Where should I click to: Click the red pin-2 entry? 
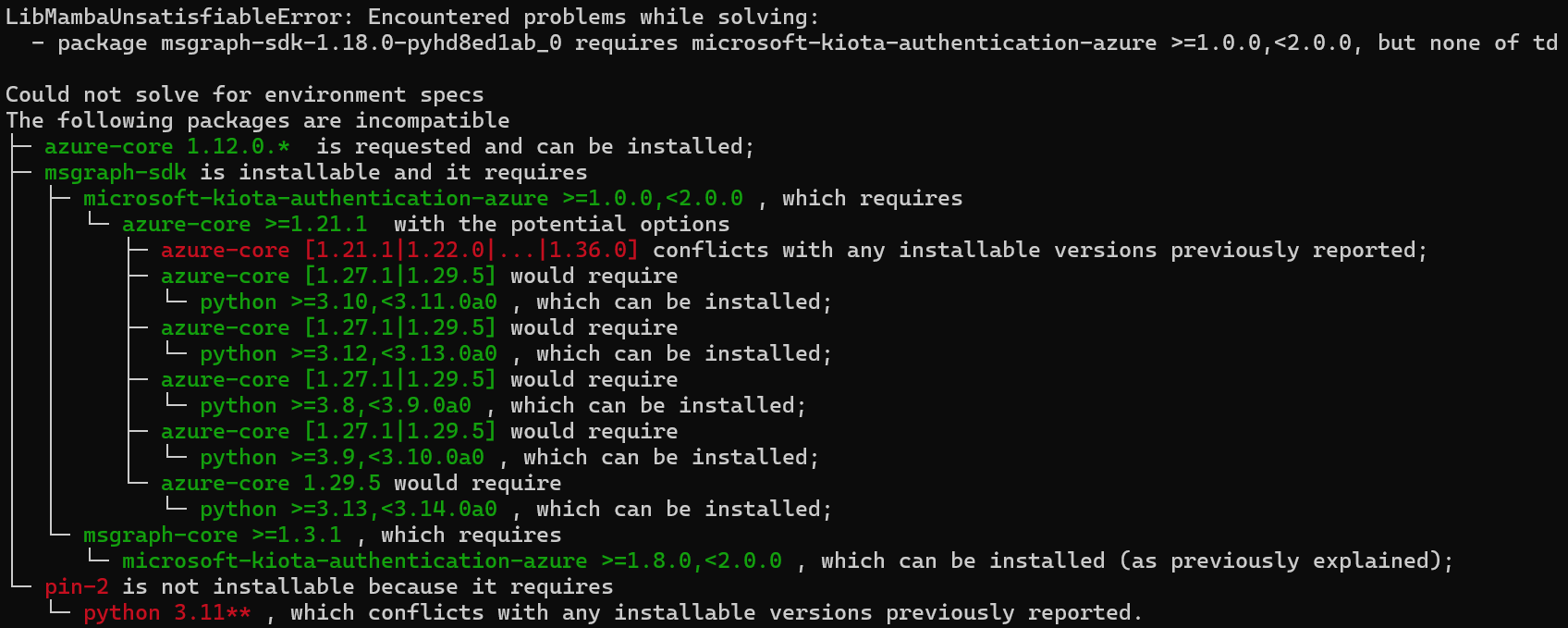[77, 587]
